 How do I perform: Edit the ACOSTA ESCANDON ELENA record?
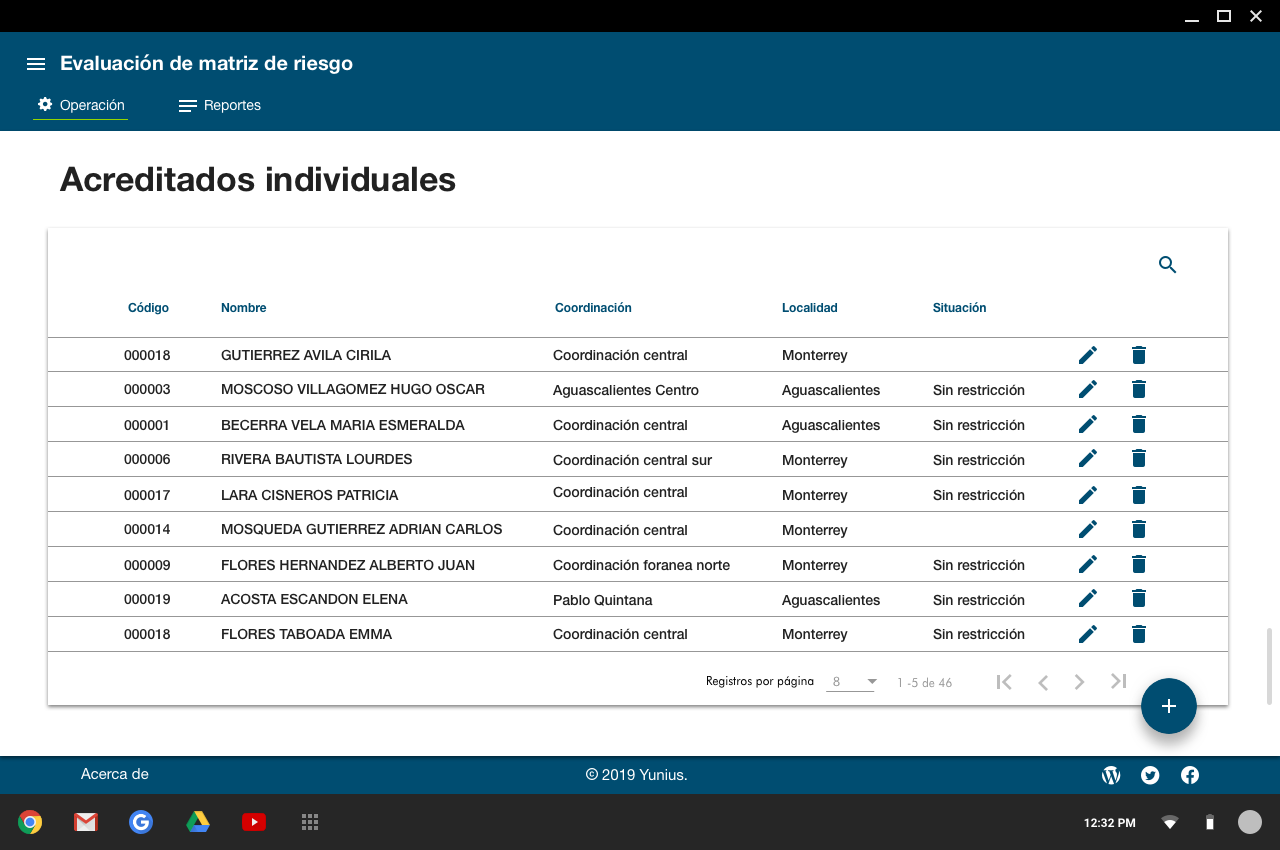[x=1088, y=599]
